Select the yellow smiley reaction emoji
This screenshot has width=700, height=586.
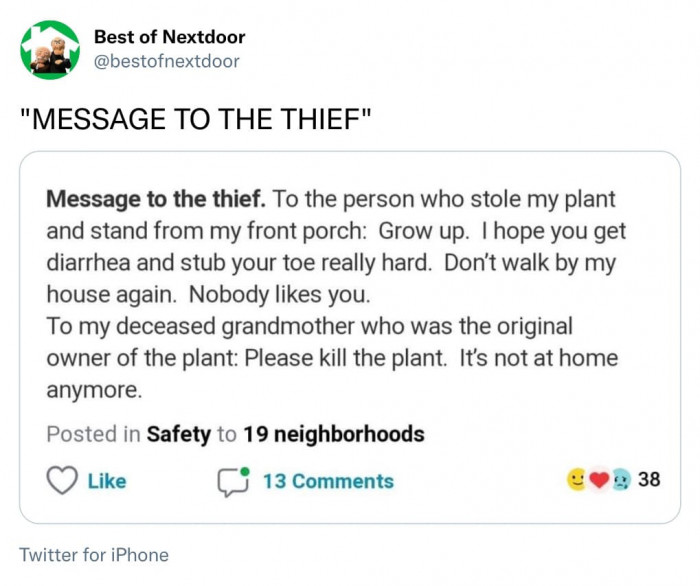click(x=577, y=480)
